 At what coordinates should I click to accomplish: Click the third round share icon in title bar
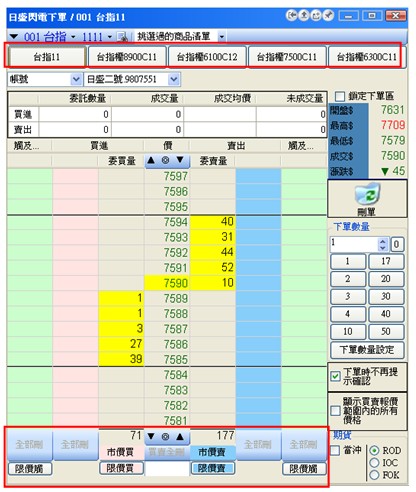(x=316, y=16)
